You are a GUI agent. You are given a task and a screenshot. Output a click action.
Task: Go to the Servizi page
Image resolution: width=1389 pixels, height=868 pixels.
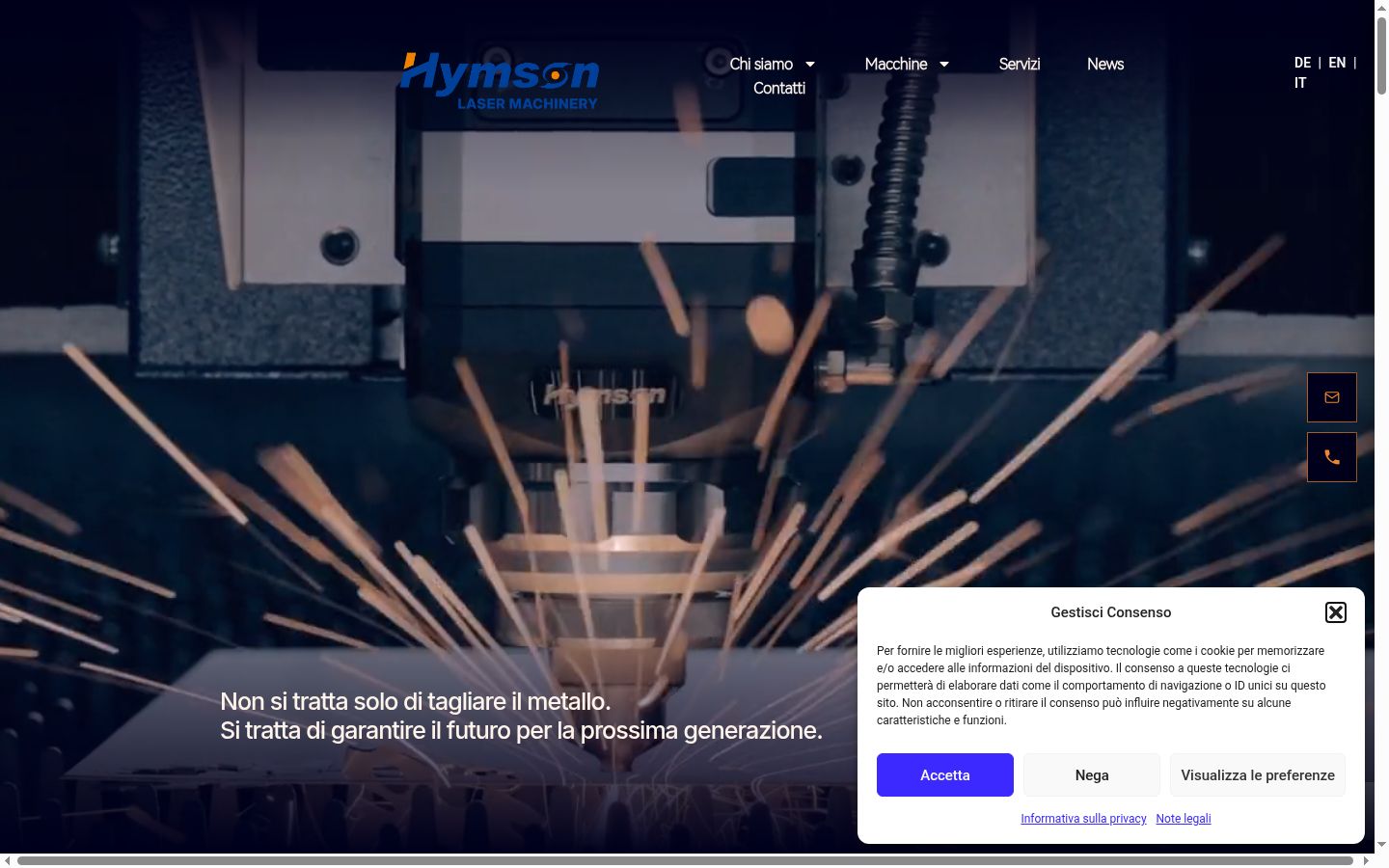tap(1020, 65)
